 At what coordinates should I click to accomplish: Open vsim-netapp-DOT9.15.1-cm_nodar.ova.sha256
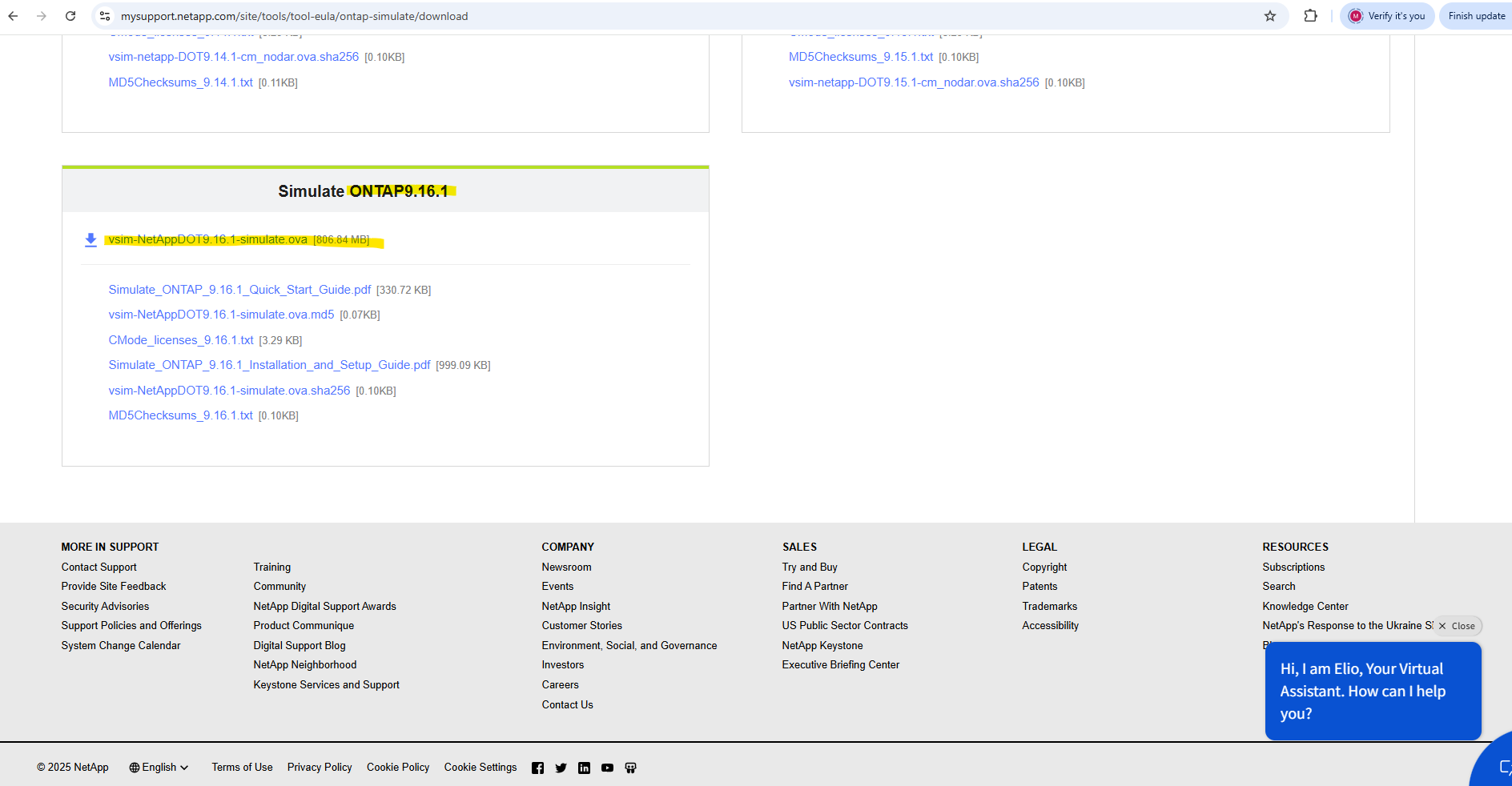(x=914, y=82)
